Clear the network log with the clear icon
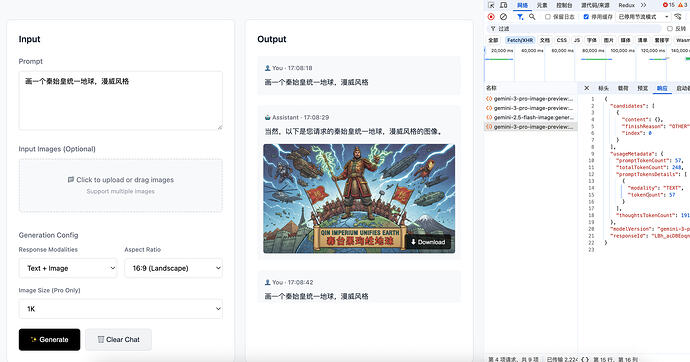The width and height of the screenshot is (690, 362). coord(503,17)
